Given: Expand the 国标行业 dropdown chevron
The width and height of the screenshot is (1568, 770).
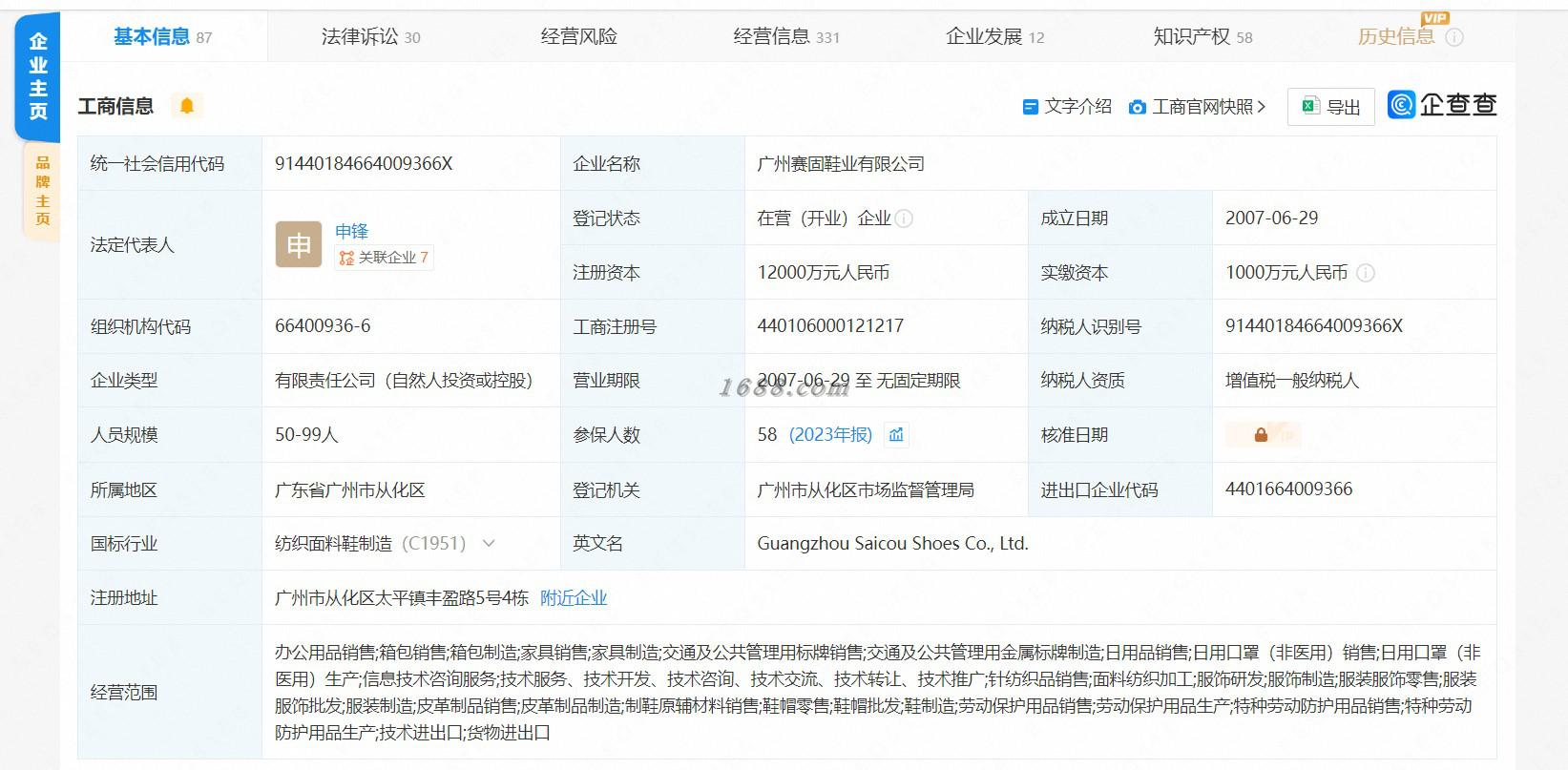Looking at the screenshot, I should tap(489, 544).
